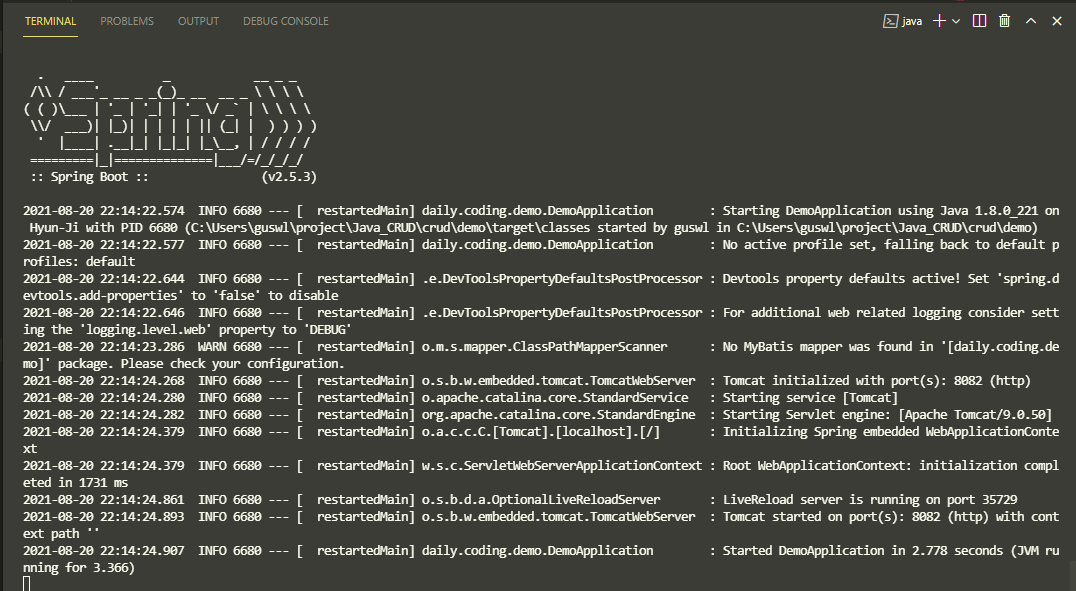Click the ':: Spring Boot ::' banner text
Viewport: 1076px width, 591px height.
pos(89,177)
